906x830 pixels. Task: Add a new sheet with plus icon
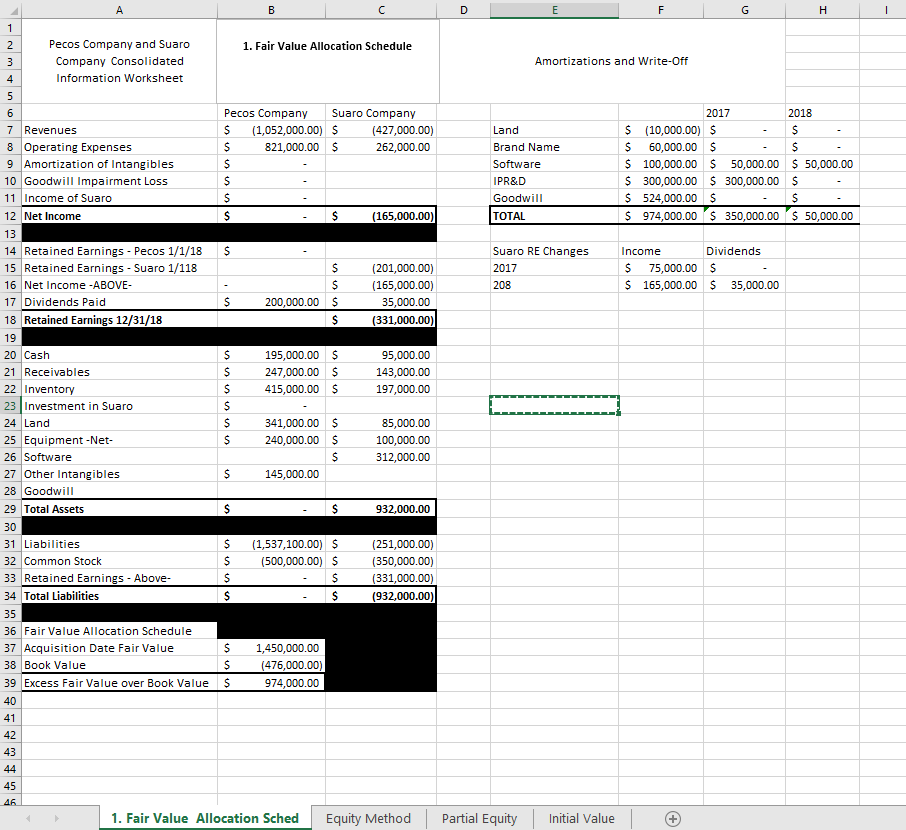coord(673,818)
